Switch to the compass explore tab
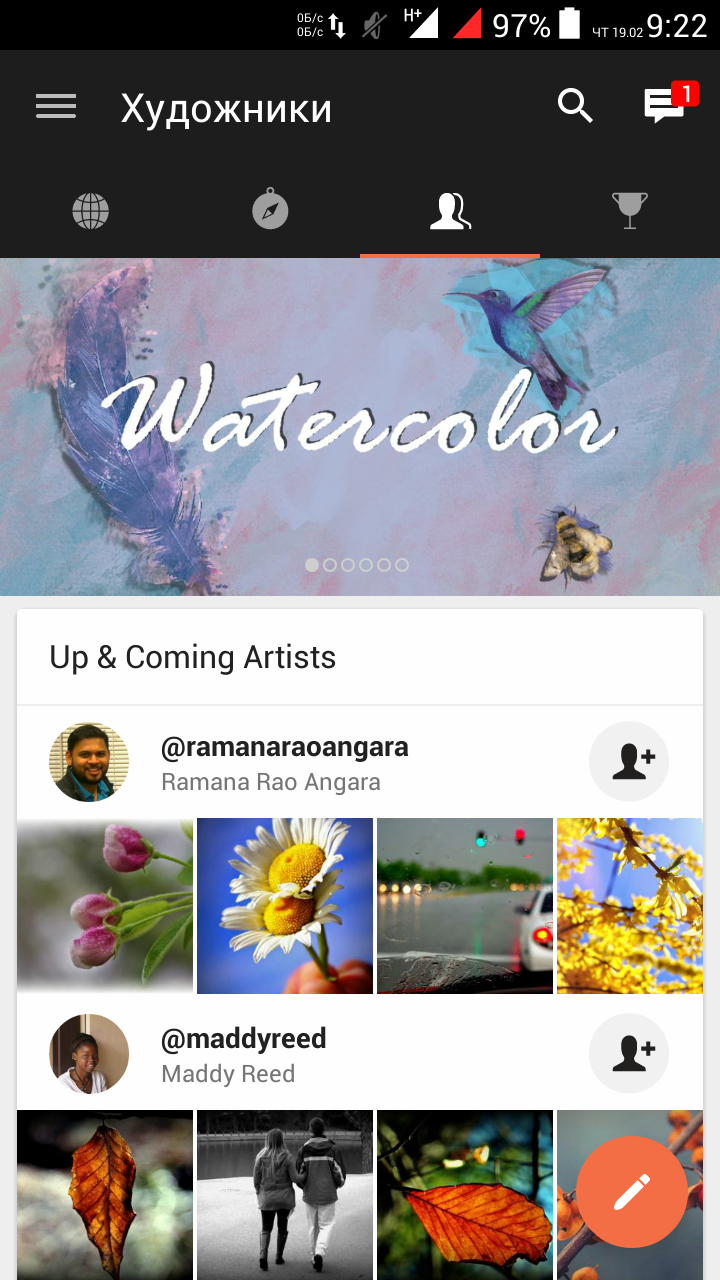The image size is (720, 1280). tap(270, 211)
